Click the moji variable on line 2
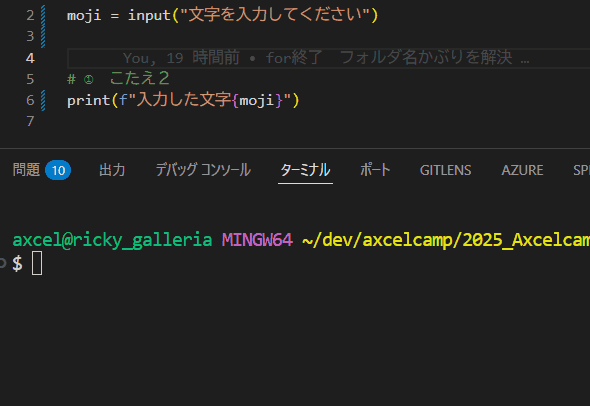The height and width of the screenshot is (406, 590). click(84, 15)
